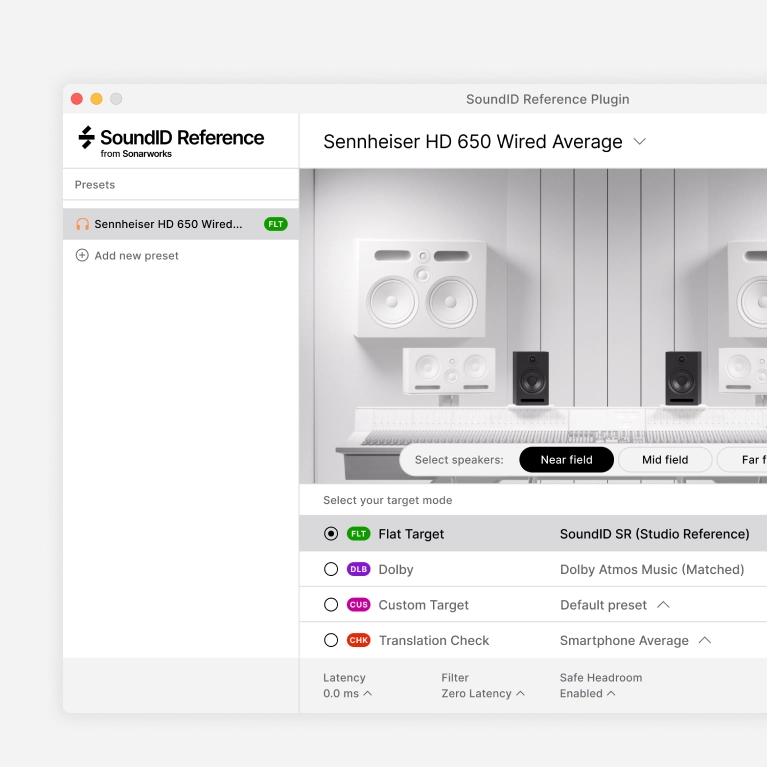Expand the Smartphone Average dropdown
The image size is (767, 767).
[x=704, y=641]
